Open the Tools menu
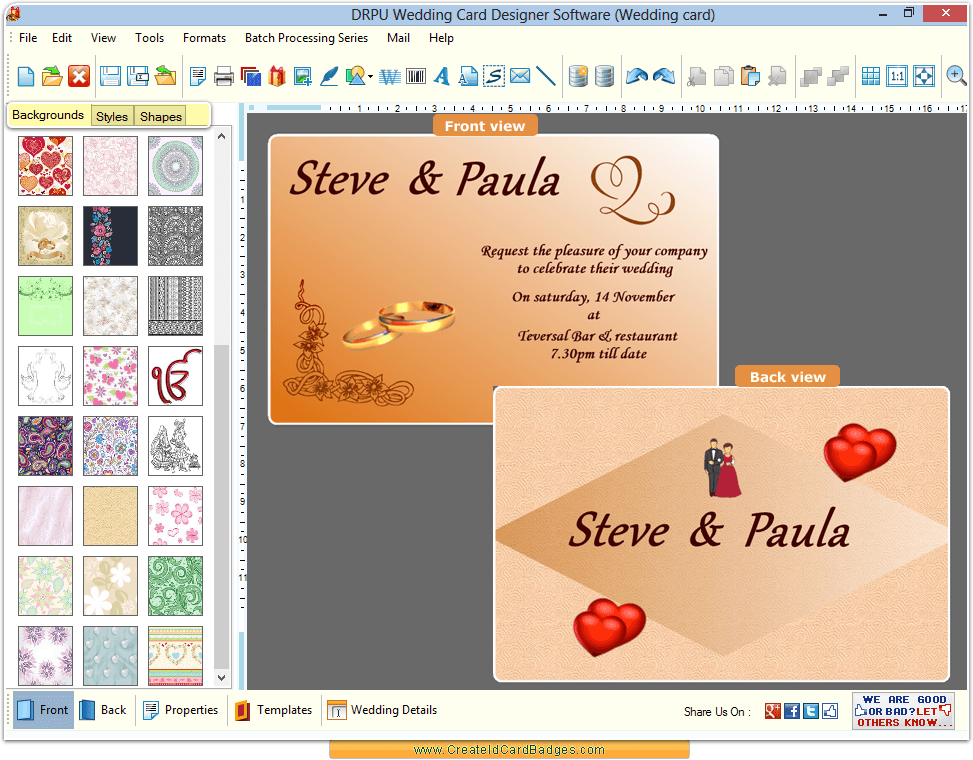 point(150,38)
